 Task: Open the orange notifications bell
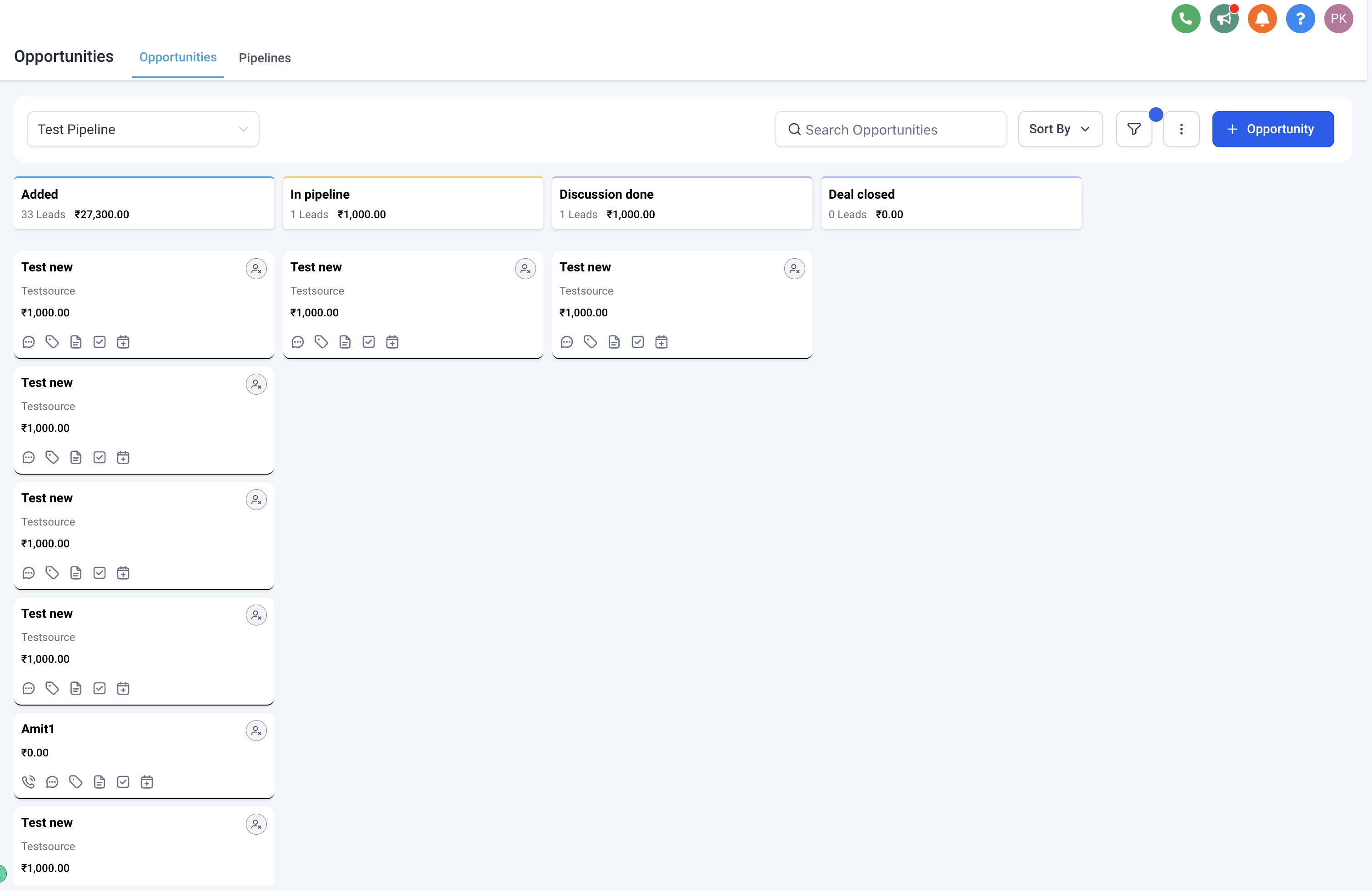(x=1262, y=19)
